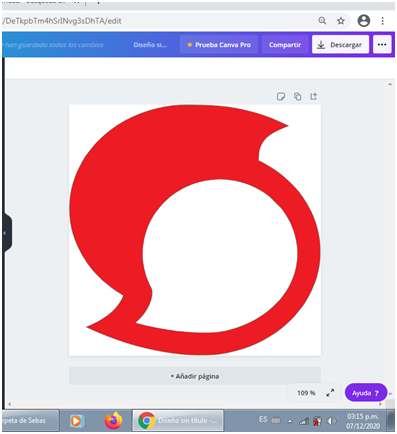Switch to Chrome 'Diseño sin título' taskbar window
The width and height of the screenshot is (397, 434).
tap(178, 421)
